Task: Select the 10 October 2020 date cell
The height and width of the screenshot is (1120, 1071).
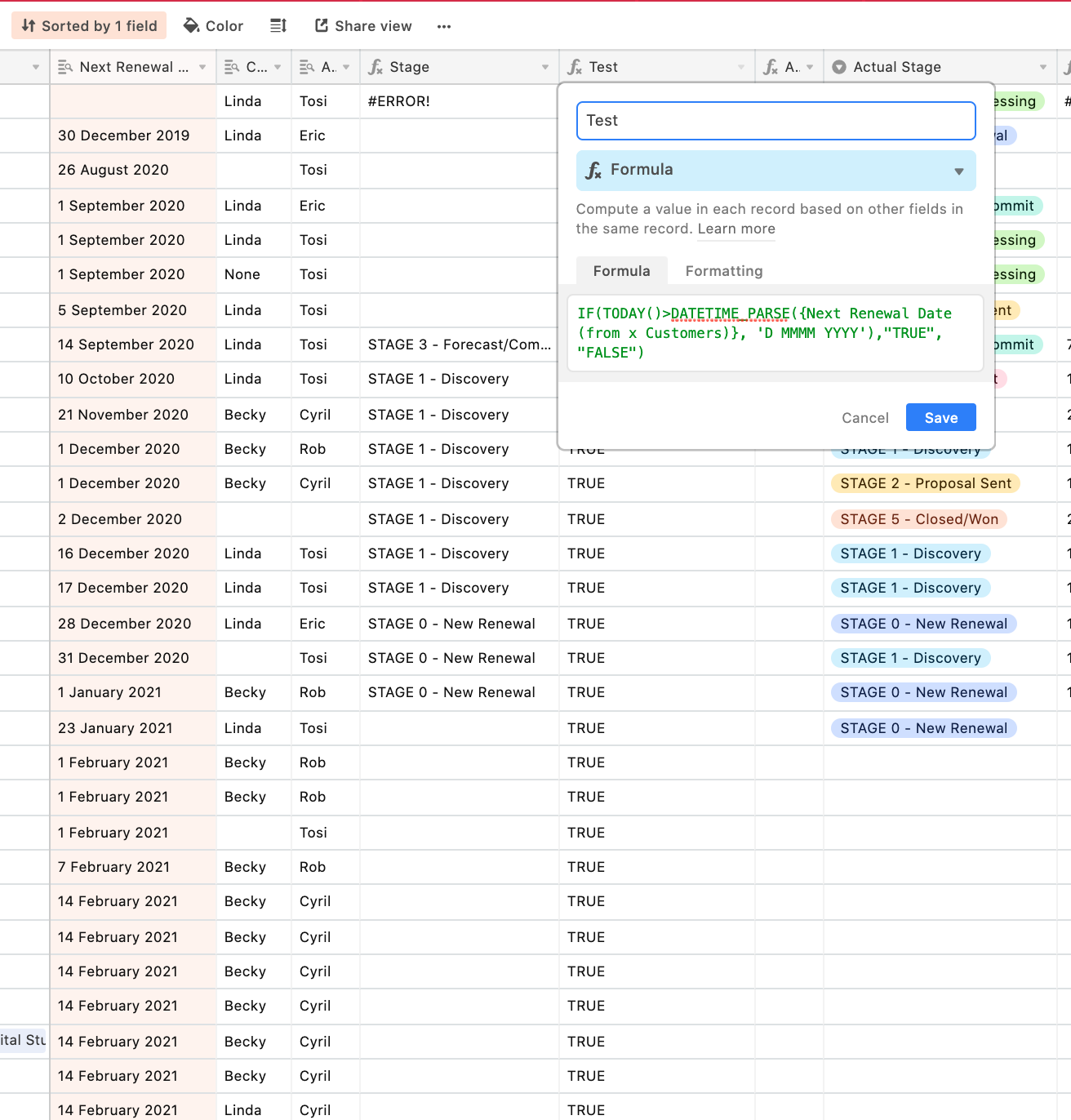Action: tap(133, 379)
